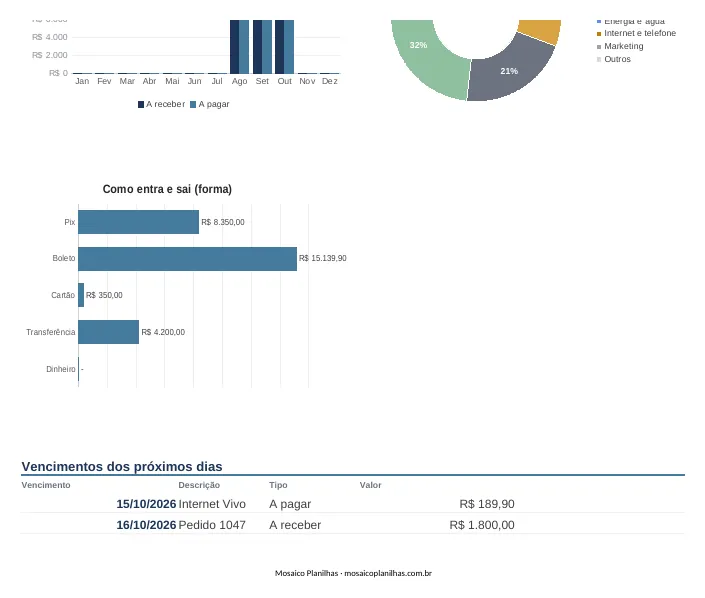Click the Nov month axis label
This screenshot has height=598, width=705.
coord(307,81)
